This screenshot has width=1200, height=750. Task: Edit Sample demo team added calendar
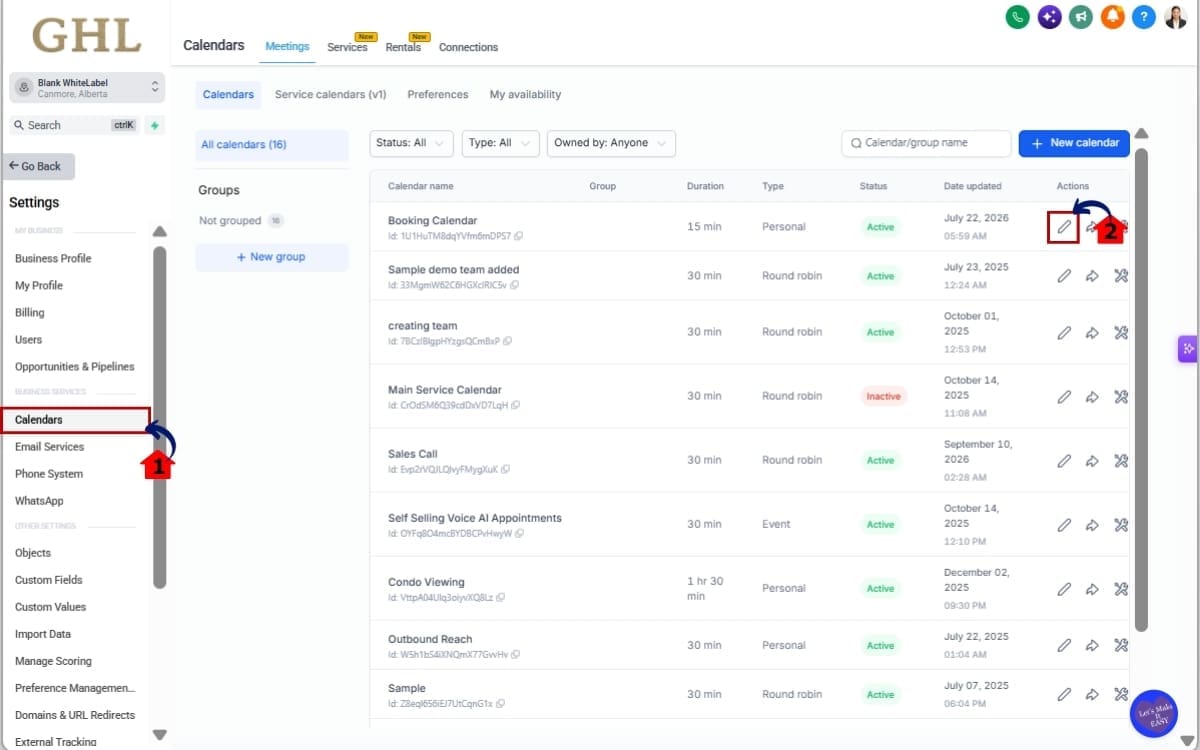(x=1064, y=276)
